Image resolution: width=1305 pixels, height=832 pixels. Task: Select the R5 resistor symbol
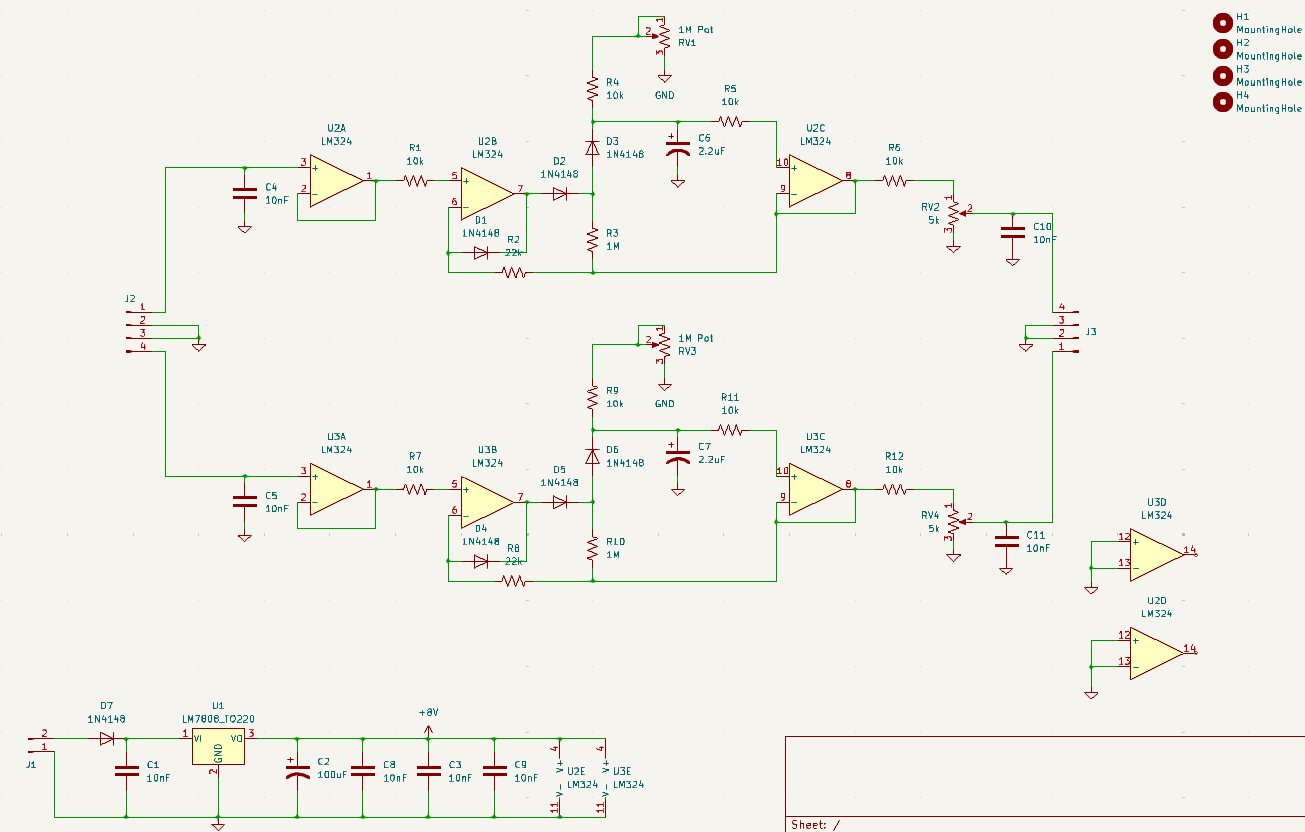tap(730, 122)
